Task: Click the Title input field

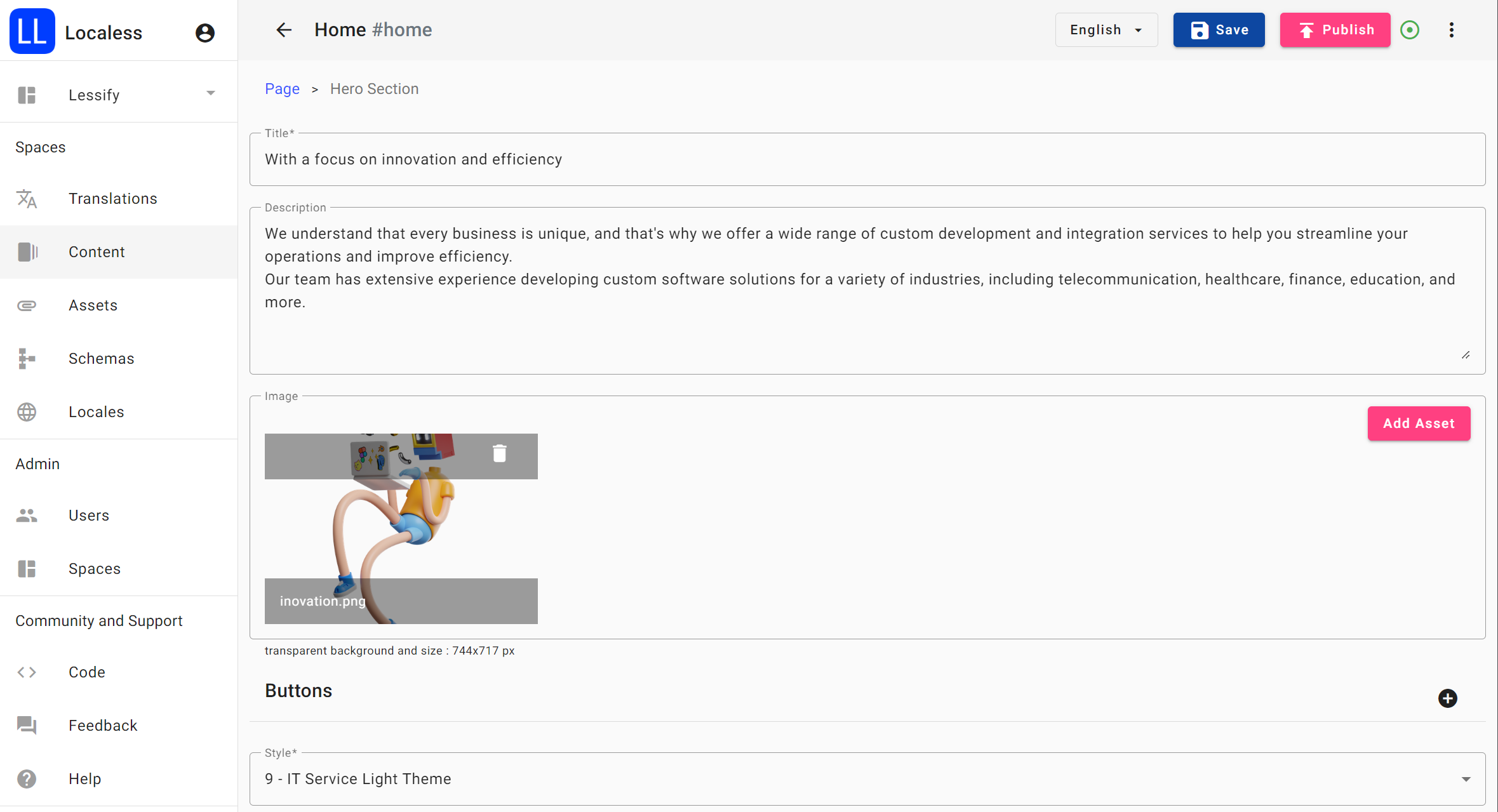Action: pyautogui.click(x=867, y=159)
